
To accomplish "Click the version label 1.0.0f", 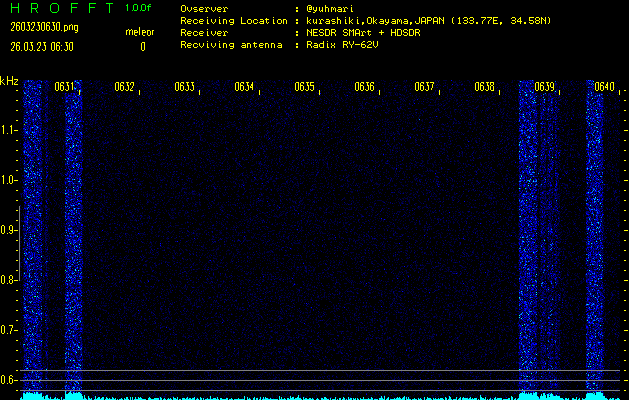I will (138, 8).
